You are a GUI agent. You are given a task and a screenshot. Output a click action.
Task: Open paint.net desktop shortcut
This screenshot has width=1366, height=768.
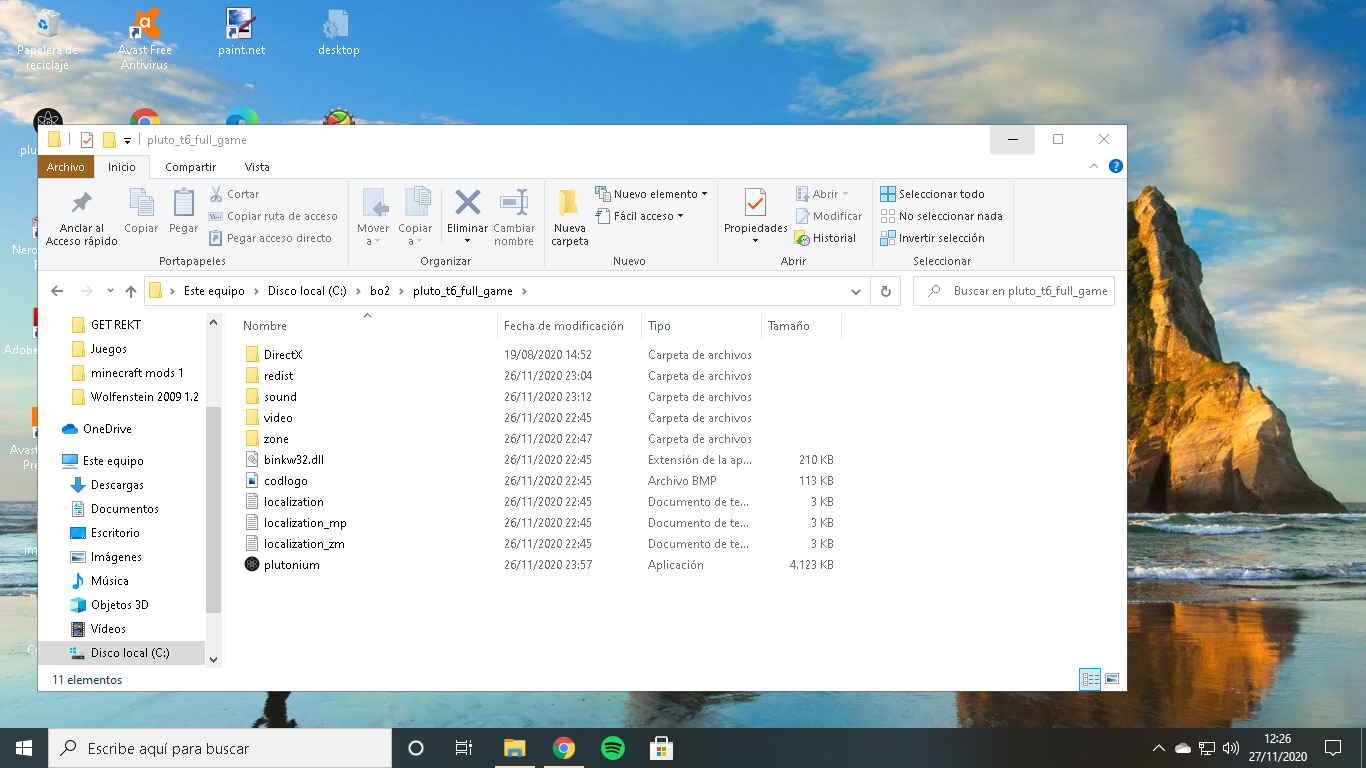tap(241, 32)
